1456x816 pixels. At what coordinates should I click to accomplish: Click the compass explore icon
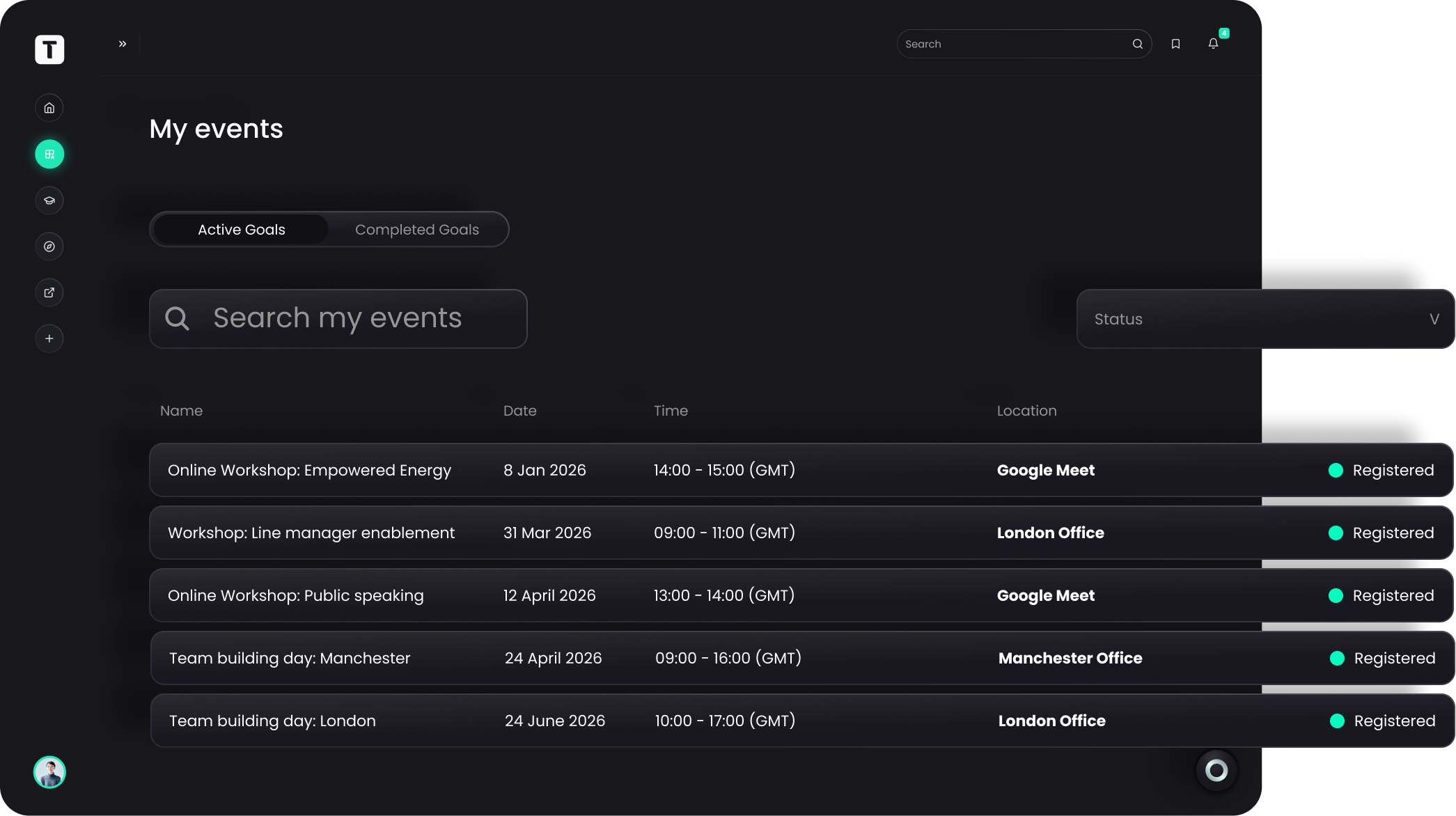[x=49, y=246]
